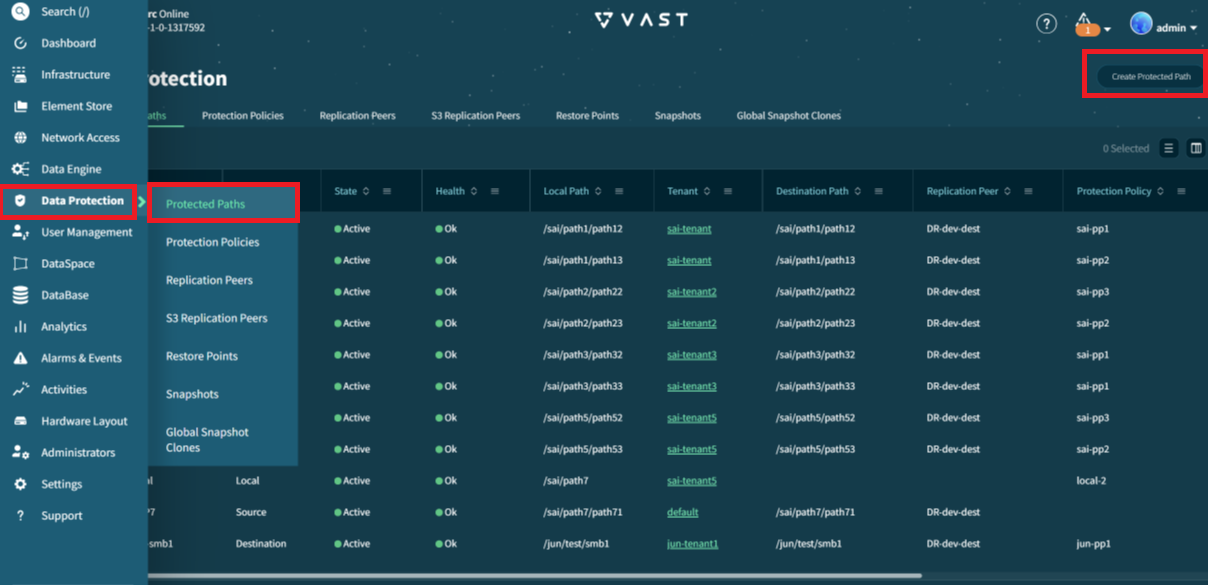1208x585 pixels.
Task: Open Data Engine from the sidebar
Action: (71, 169)
